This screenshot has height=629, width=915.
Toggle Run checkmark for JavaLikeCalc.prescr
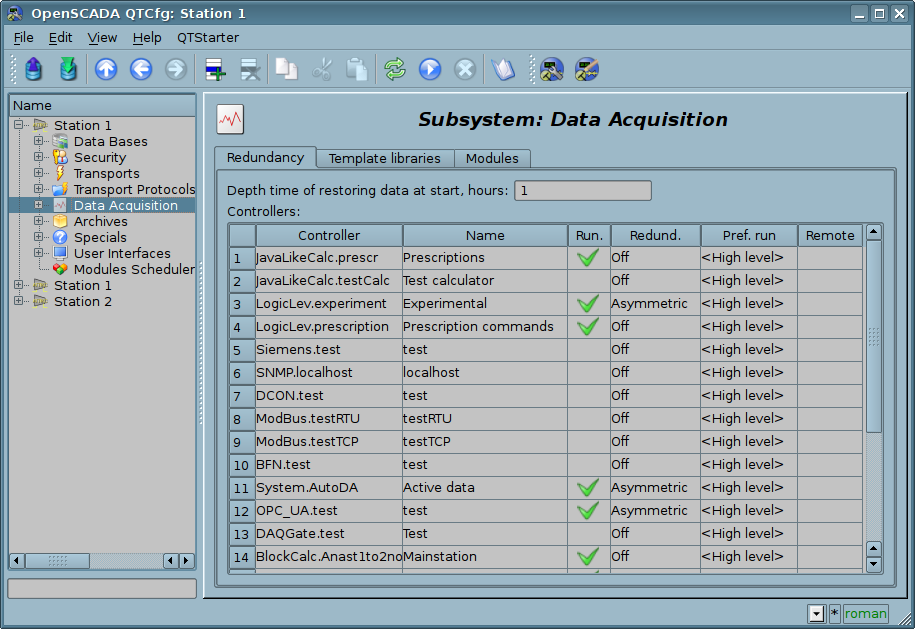click(588, 257)
